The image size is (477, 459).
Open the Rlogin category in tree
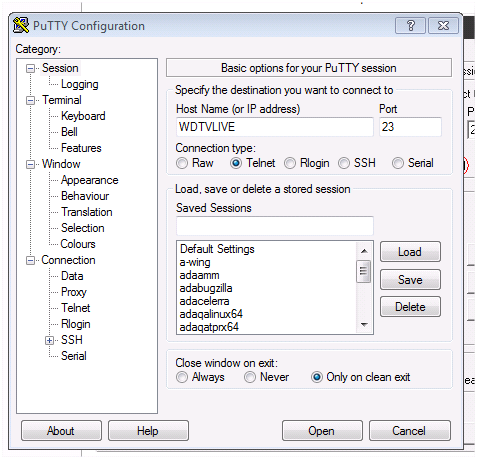(x=76, y=324)
